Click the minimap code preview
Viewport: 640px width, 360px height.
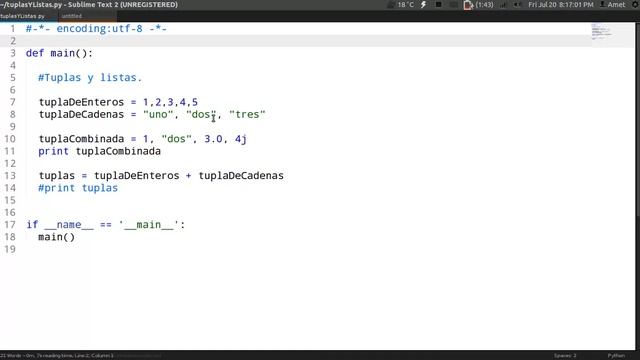[602, 32]
